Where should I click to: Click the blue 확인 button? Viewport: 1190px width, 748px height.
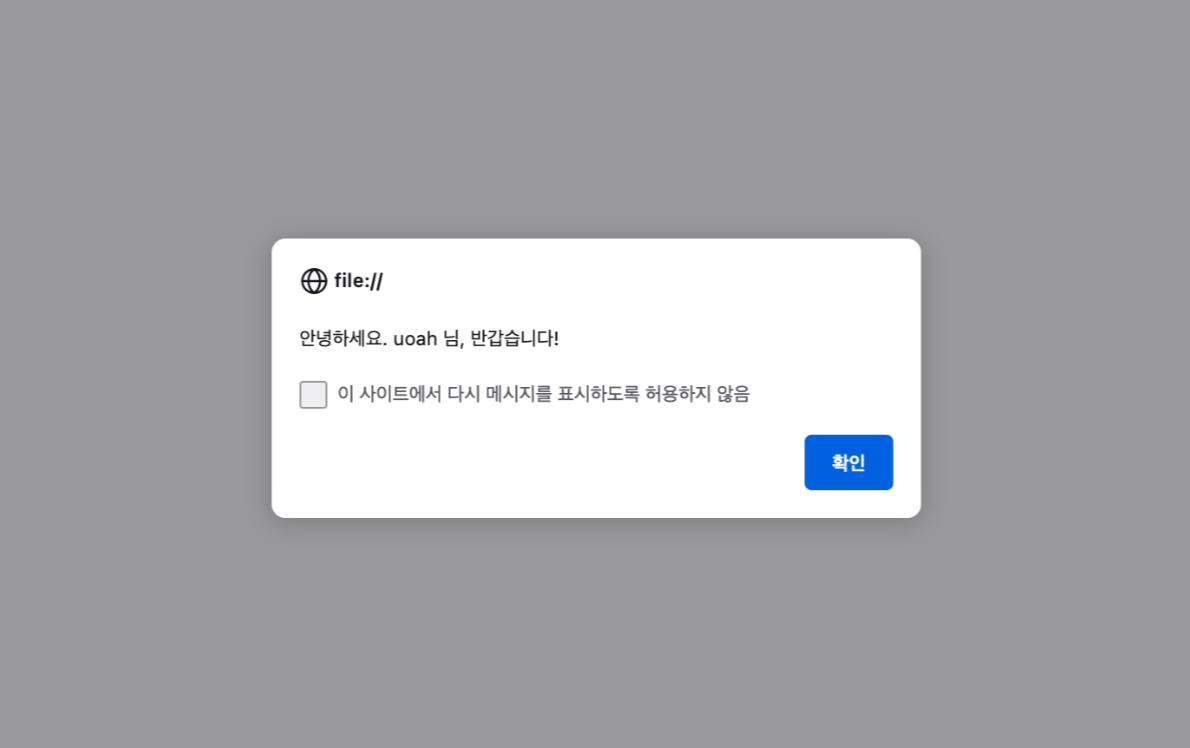[848, 462]
